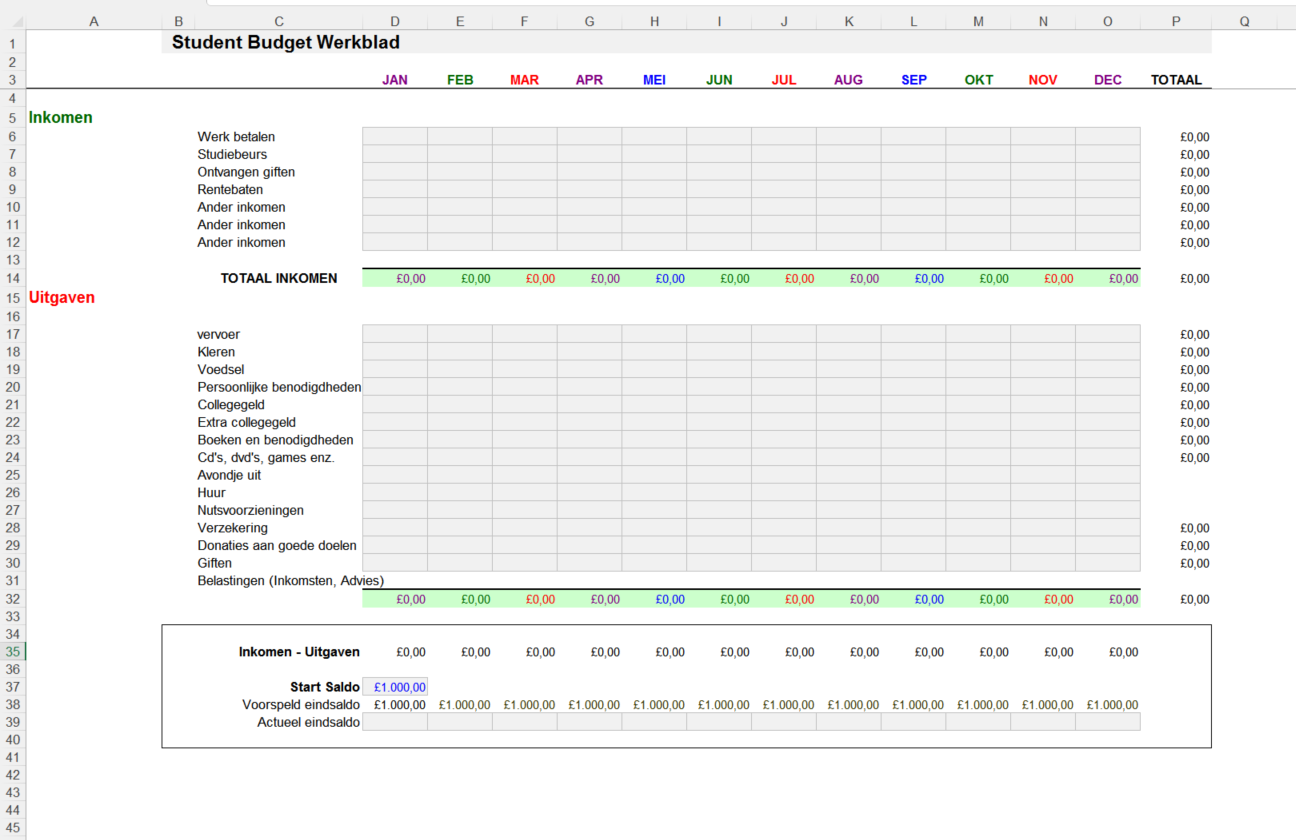Select row 14 via its row header

coord(13,278)
